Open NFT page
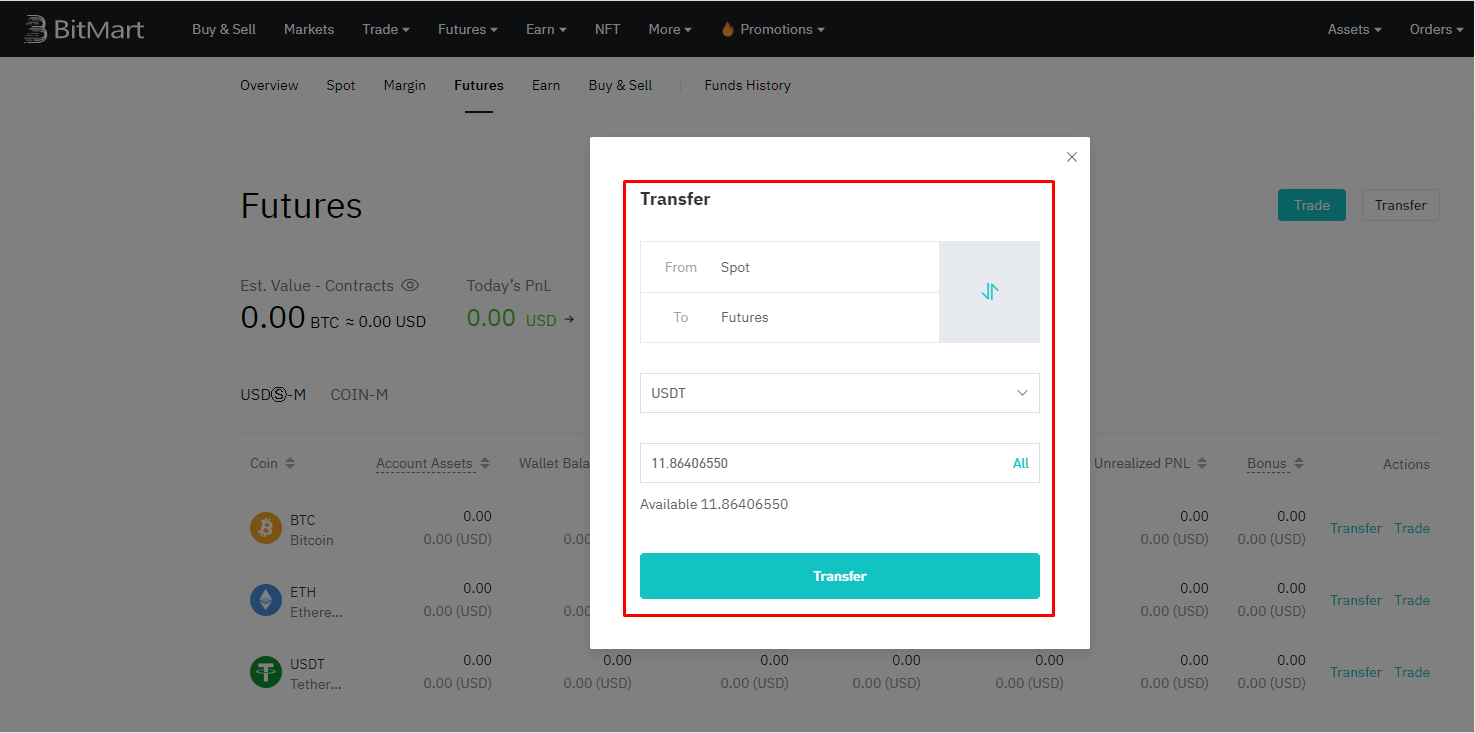The height and width of the screenshot is (733, 1475). tap(607, 29)
